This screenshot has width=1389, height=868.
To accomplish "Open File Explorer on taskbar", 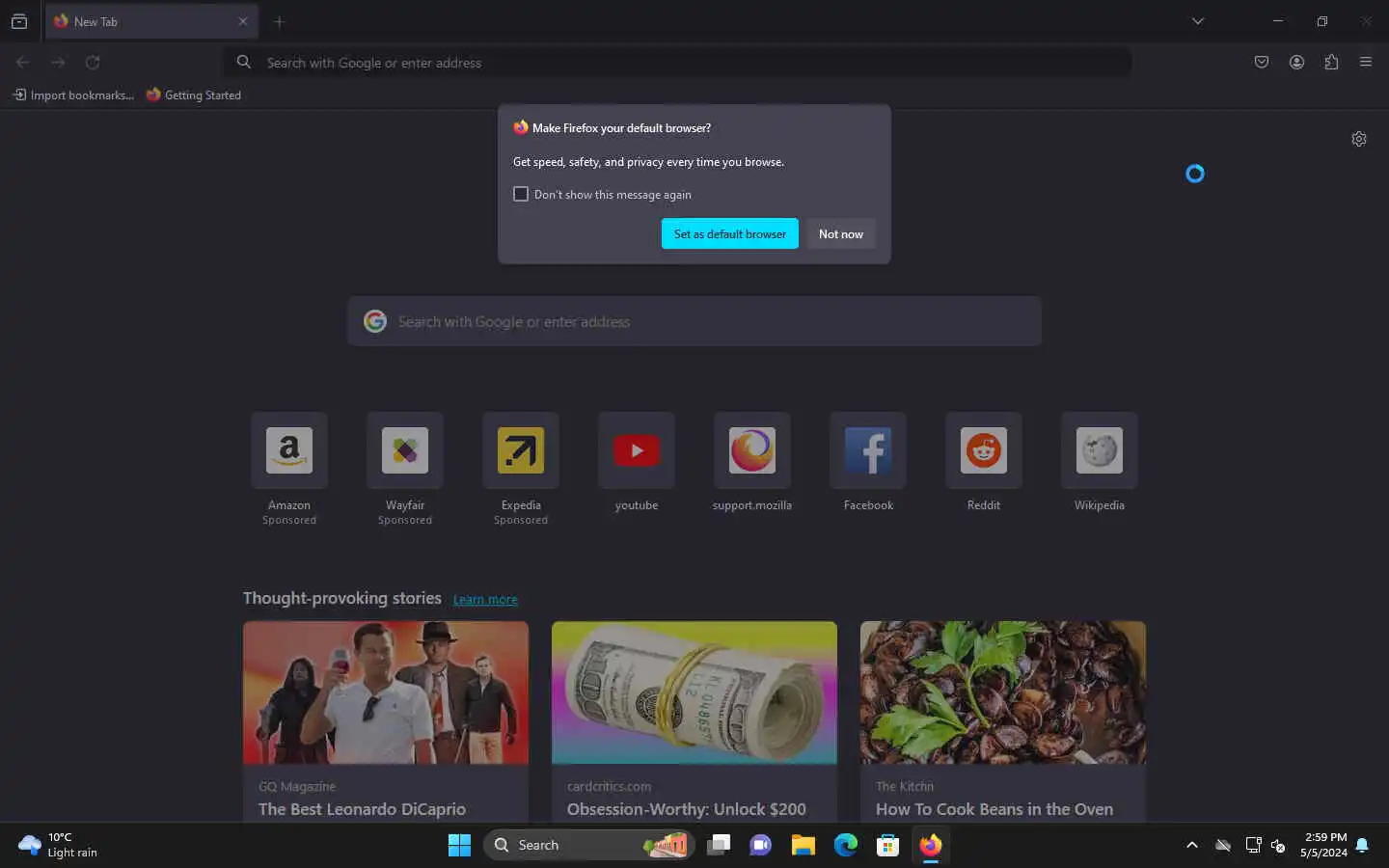I will pos(803,845).
